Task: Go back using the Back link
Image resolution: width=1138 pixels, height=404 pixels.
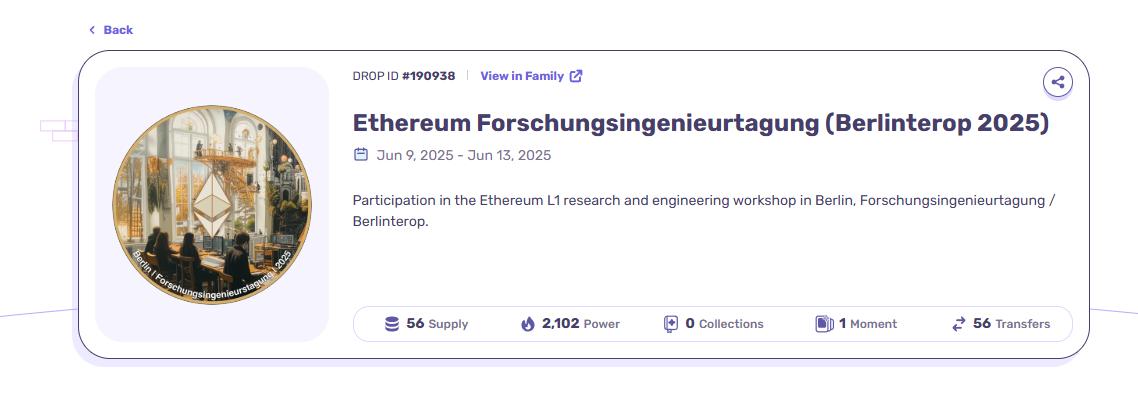Action: (118, 30)
